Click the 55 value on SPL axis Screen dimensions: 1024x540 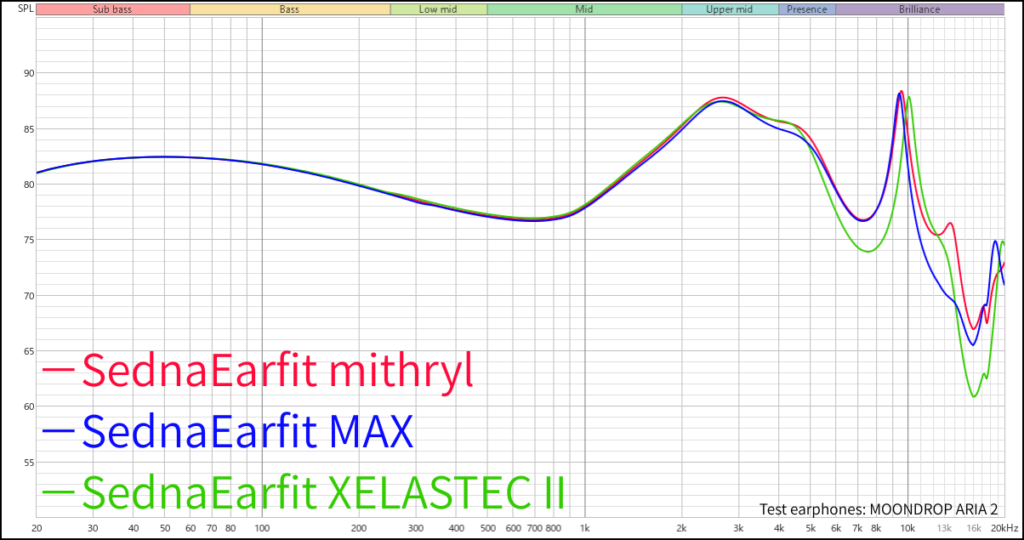click(26, 463)
